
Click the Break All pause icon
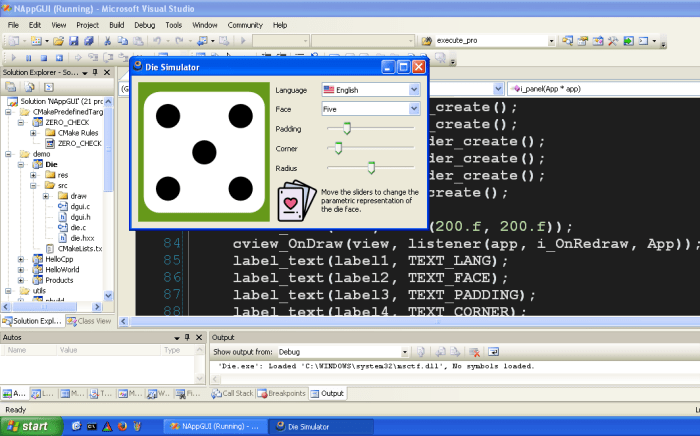pyautogui.click(x=30, y=58)
